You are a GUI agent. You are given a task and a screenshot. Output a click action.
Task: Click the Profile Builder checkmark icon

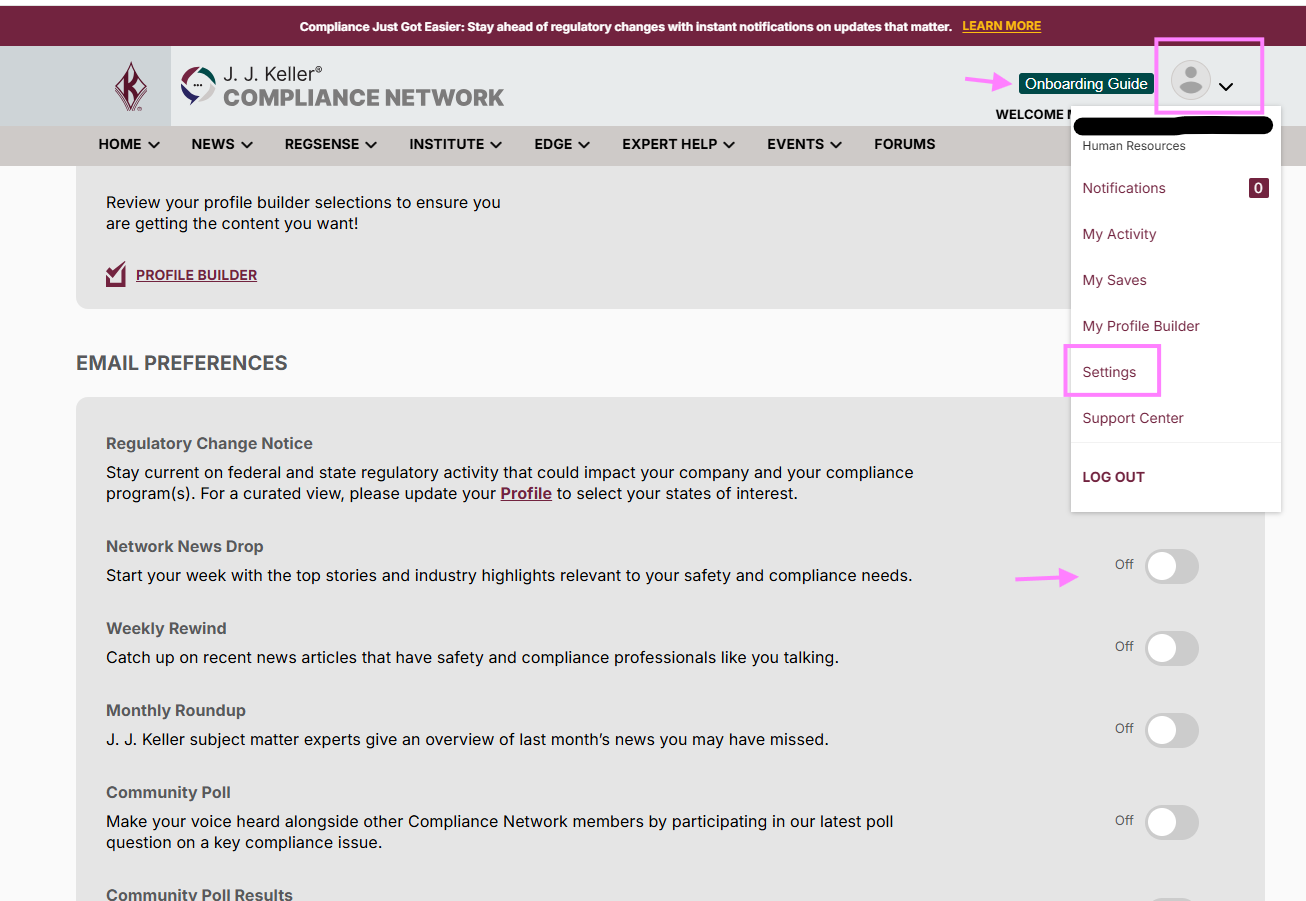[116, 274]
